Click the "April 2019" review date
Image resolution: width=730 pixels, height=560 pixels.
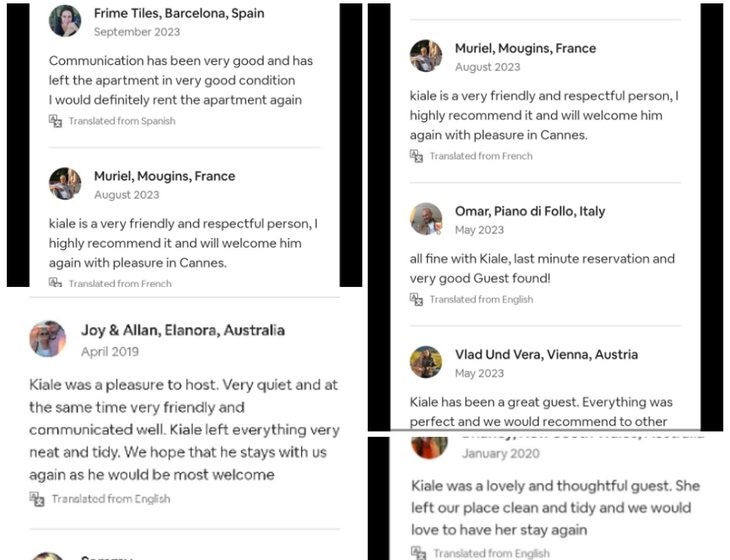point(110,352)
